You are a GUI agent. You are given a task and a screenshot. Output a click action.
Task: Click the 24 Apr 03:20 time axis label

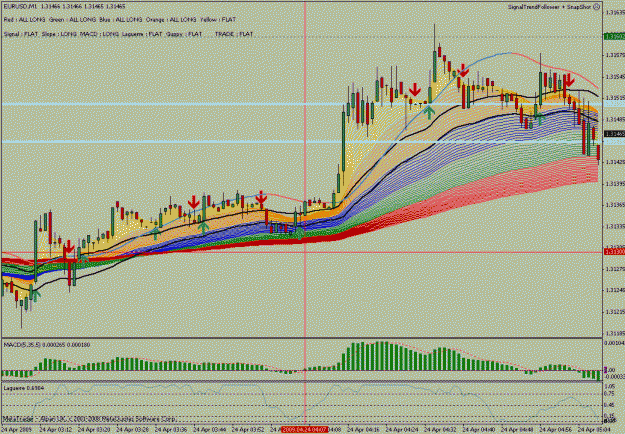point(94,430)
